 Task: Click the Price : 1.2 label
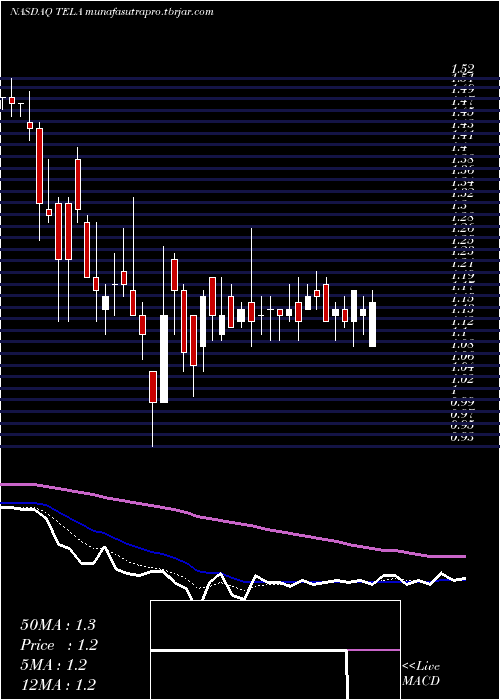pyautogui.click(x=59, y=645)
